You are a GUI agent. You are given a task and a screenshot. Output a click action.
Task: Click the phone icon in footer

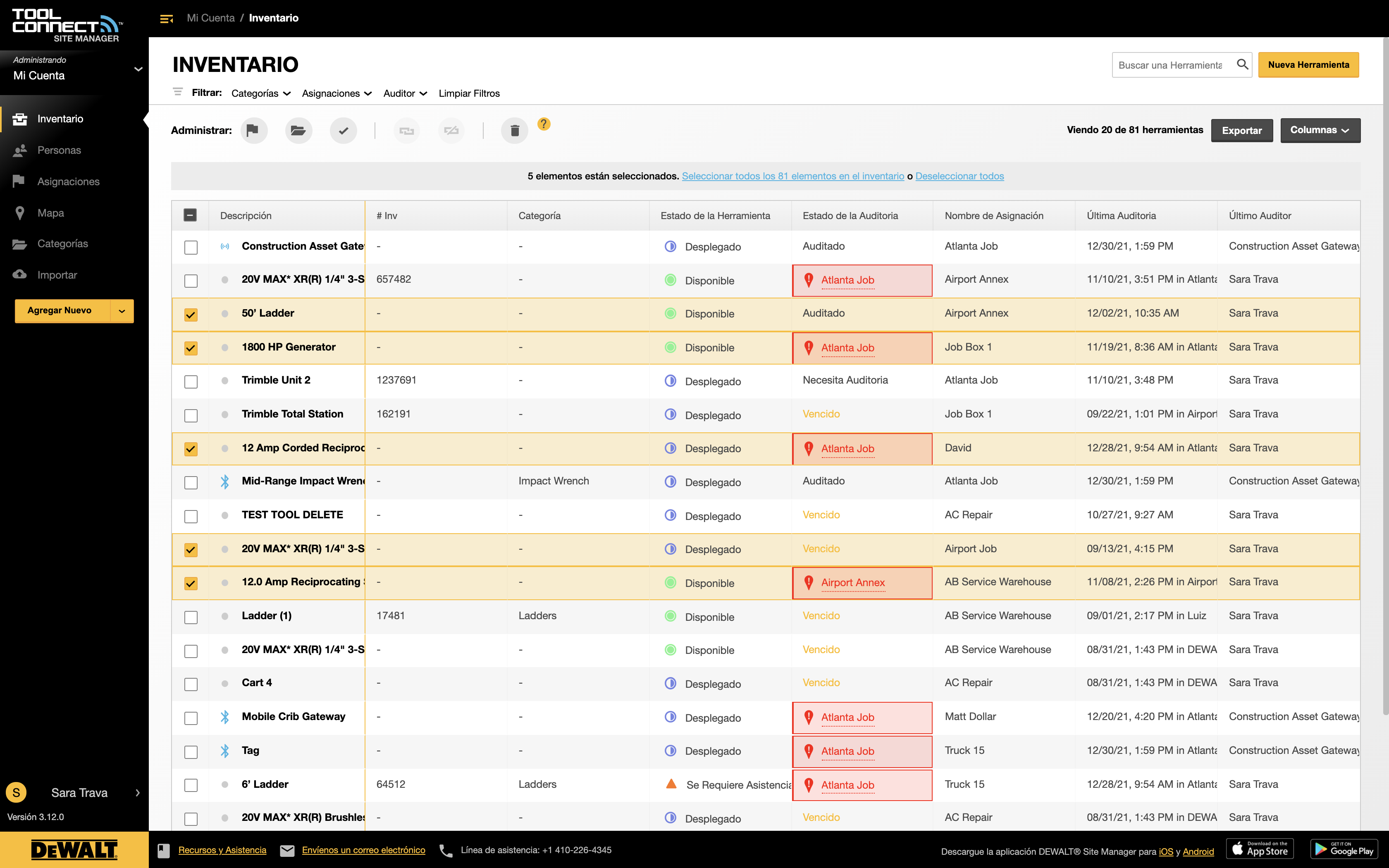(x=445, y=850)
